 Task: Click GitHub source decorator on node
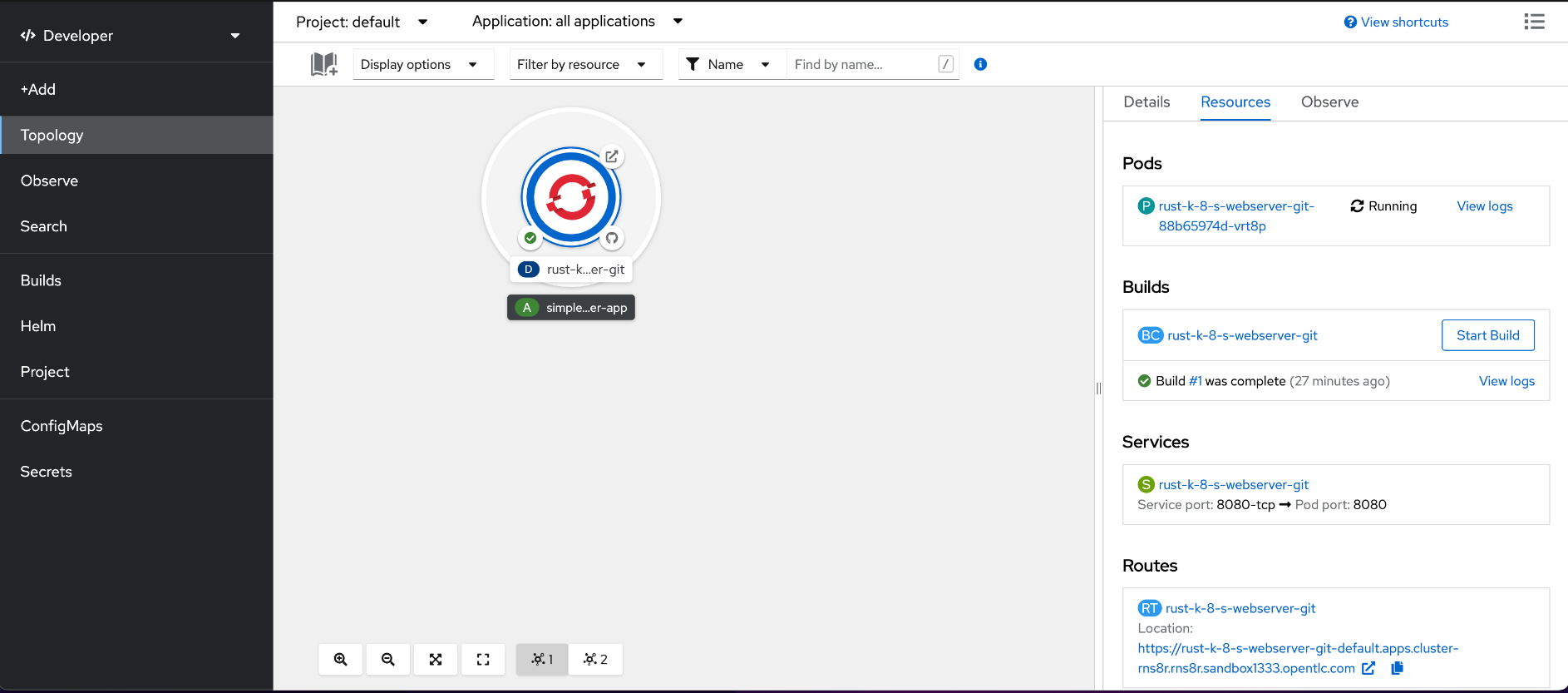[611, 238]
